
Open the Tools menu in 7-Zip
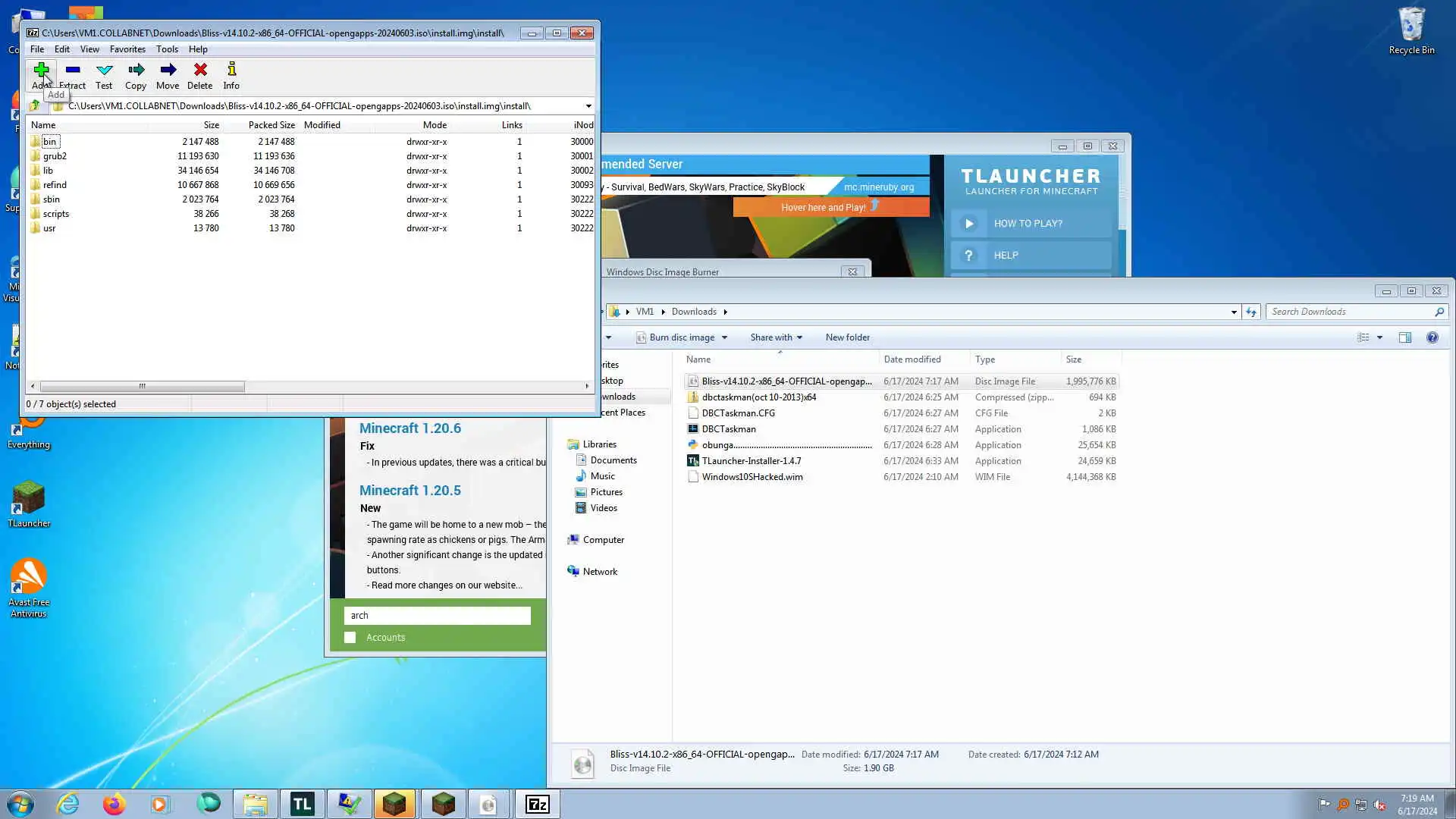tap(167, 49)
